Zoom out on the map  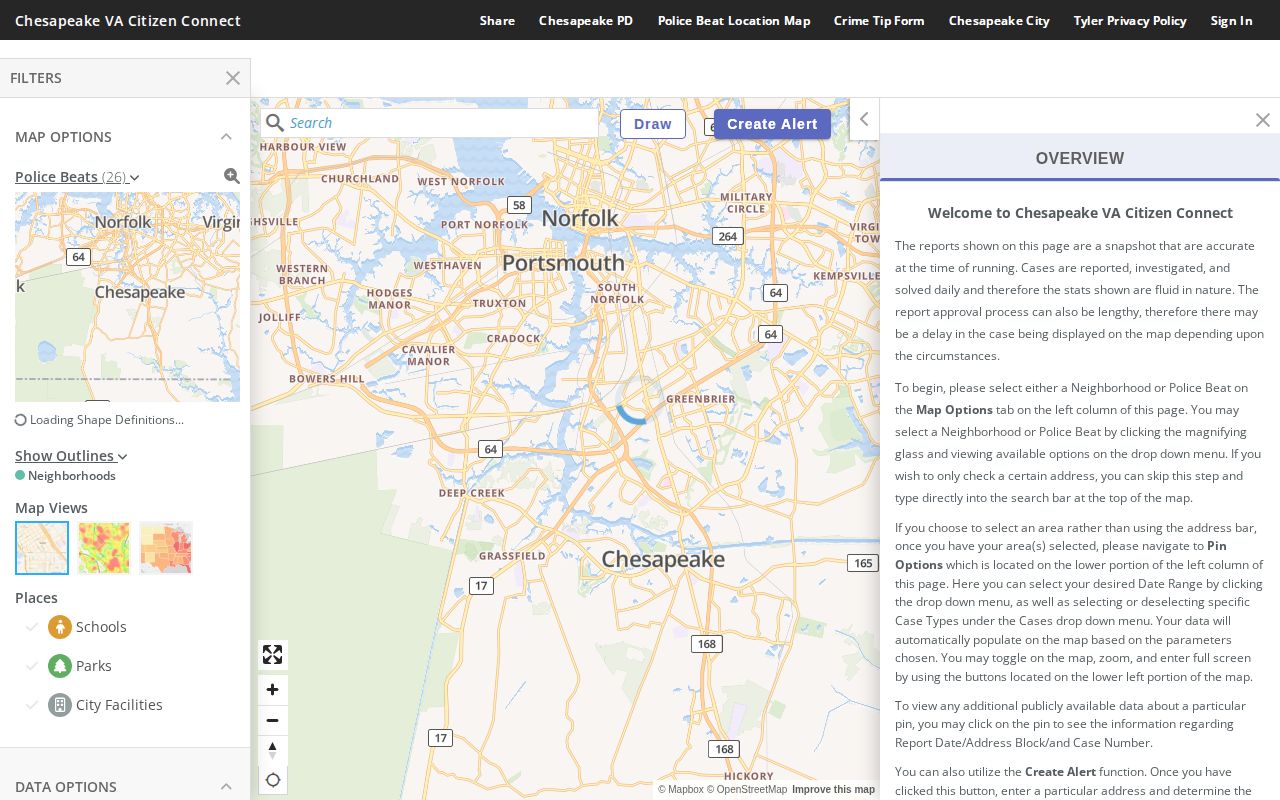click(272, 720)
